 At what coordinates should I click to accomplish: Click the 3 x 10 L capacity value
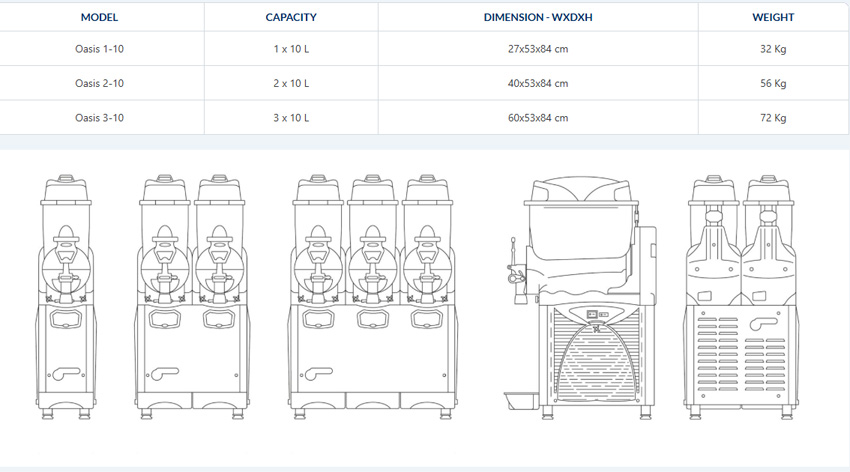pyautogui.click(x=291, y=118)
